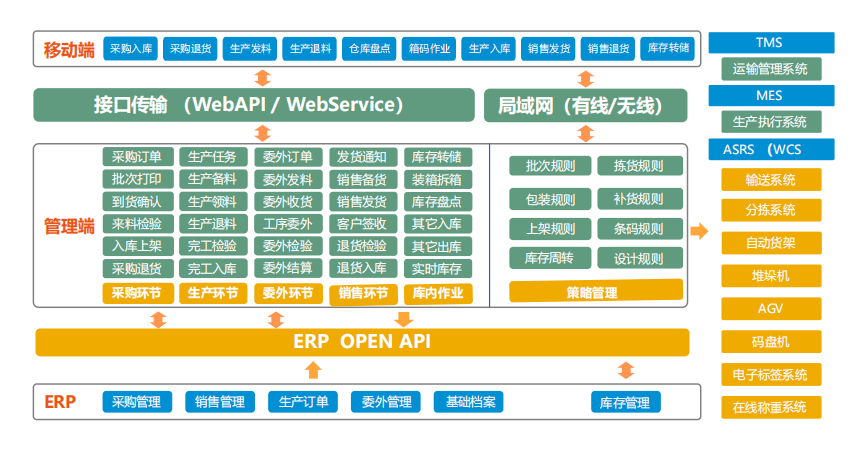Click the blue TMS header

(770, 43)
